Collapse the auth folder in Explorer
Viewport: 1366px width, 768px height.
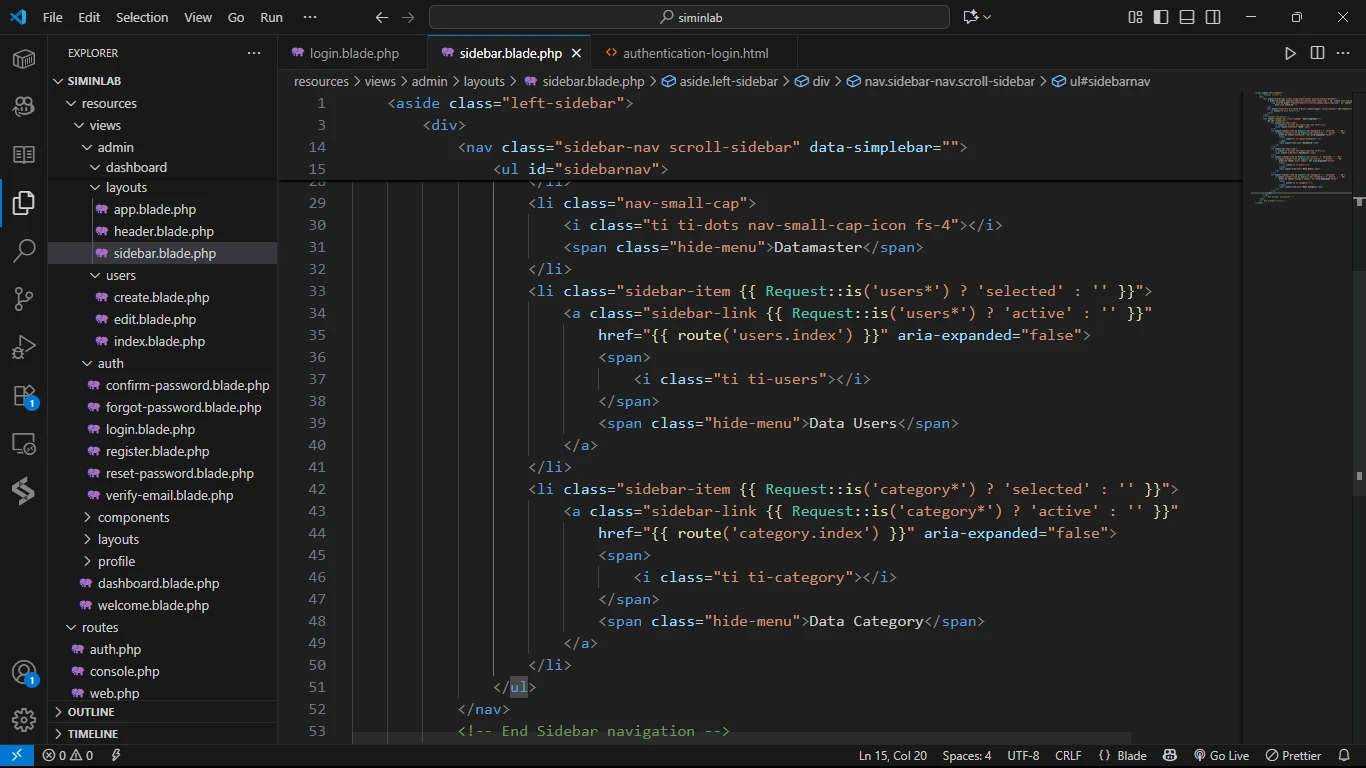(110, 363)
